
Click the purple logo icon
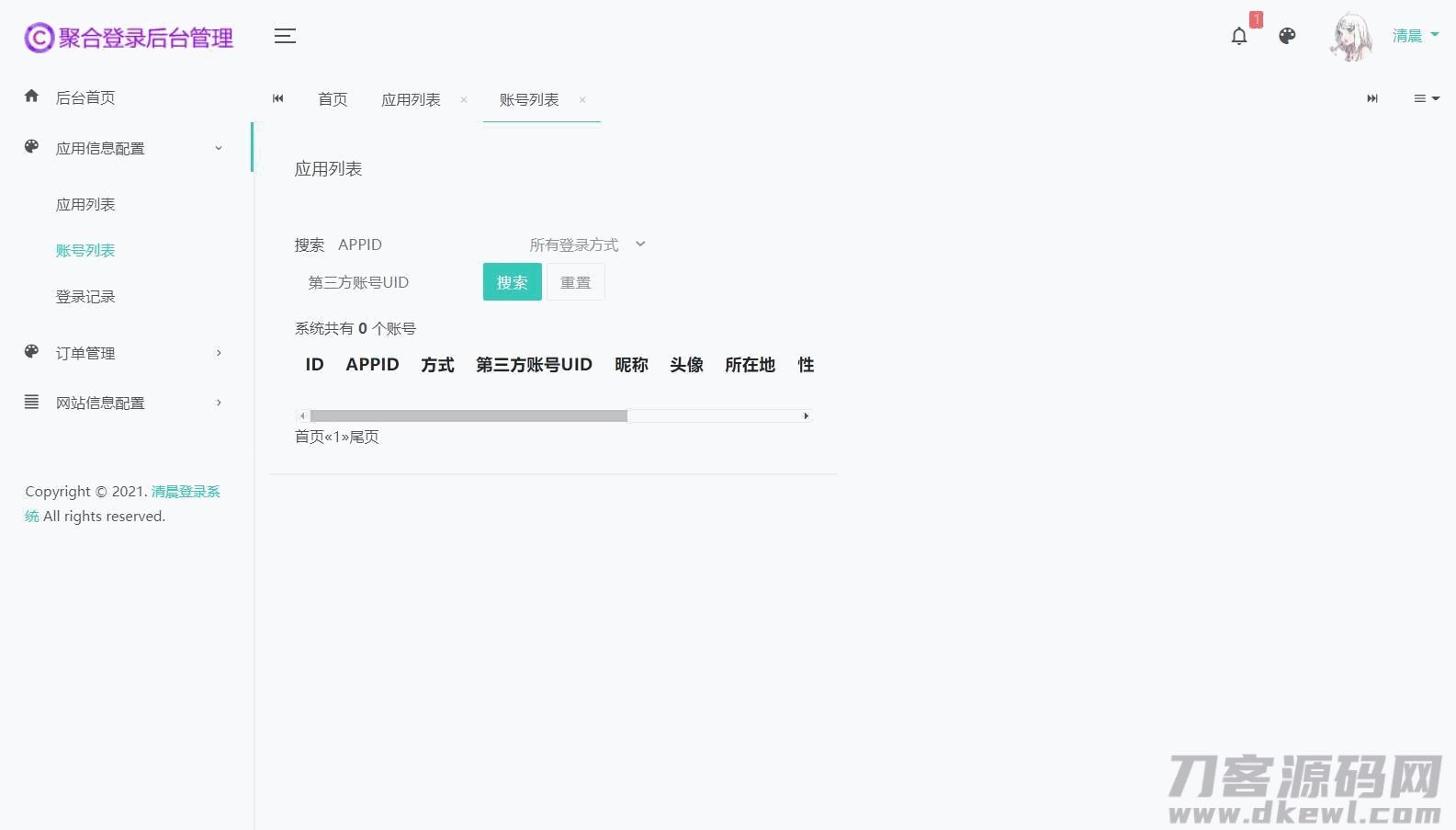pos(39,38)
